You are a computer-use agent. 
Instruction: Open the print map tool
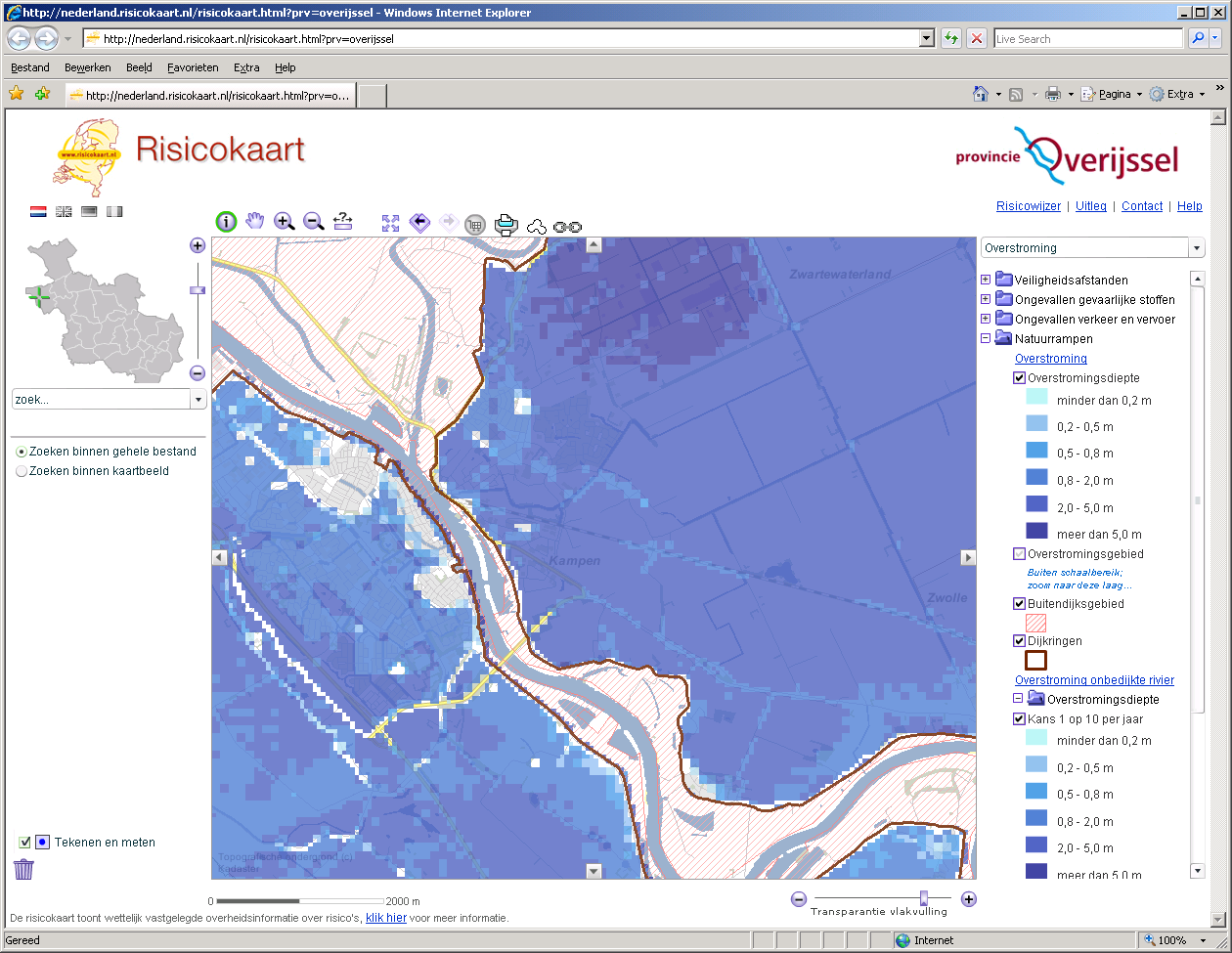pyautogui.click(x=506, y=224)
